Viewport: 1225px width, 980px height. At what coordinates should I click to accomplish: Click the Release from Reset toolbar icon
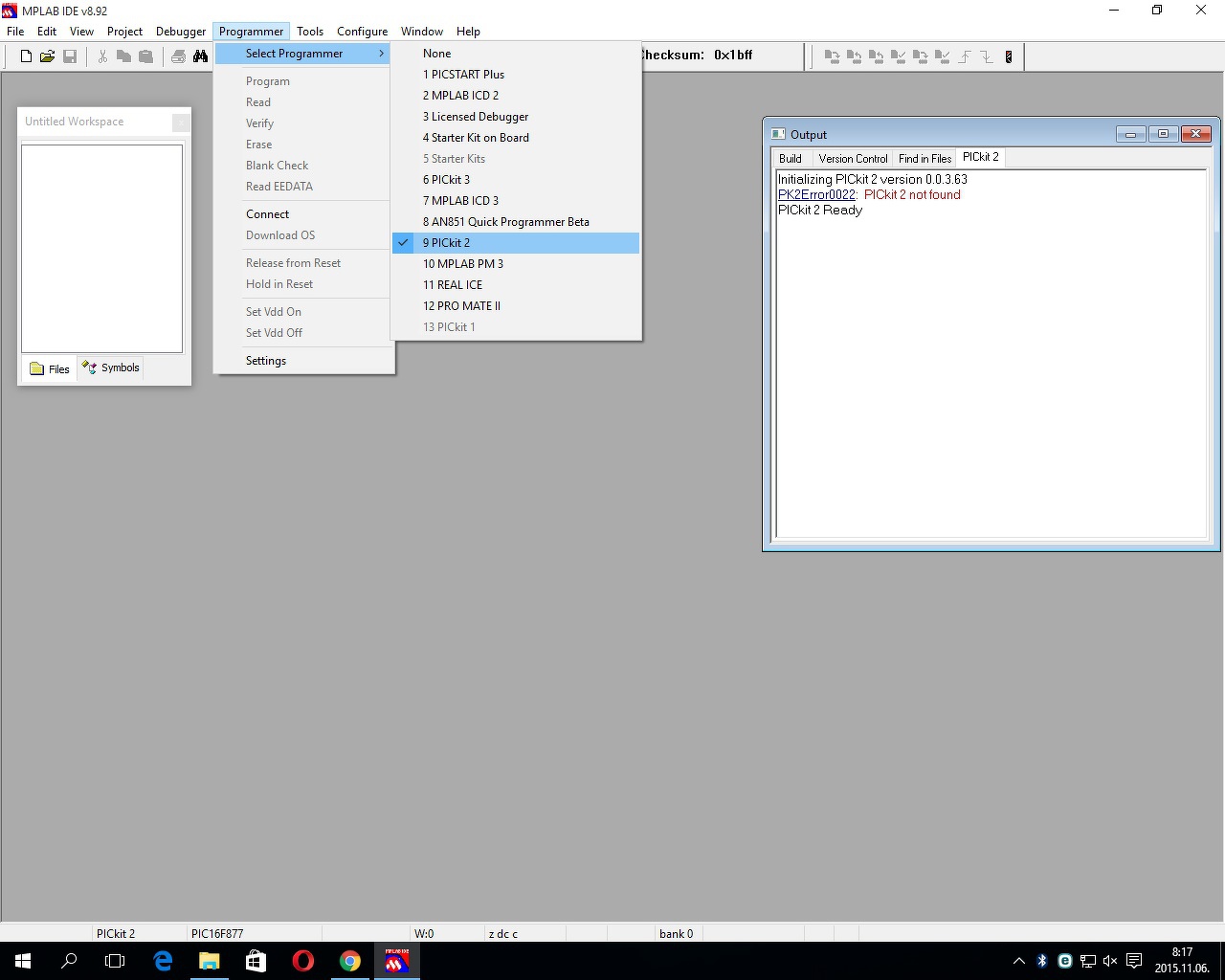(x=965, y=56)
